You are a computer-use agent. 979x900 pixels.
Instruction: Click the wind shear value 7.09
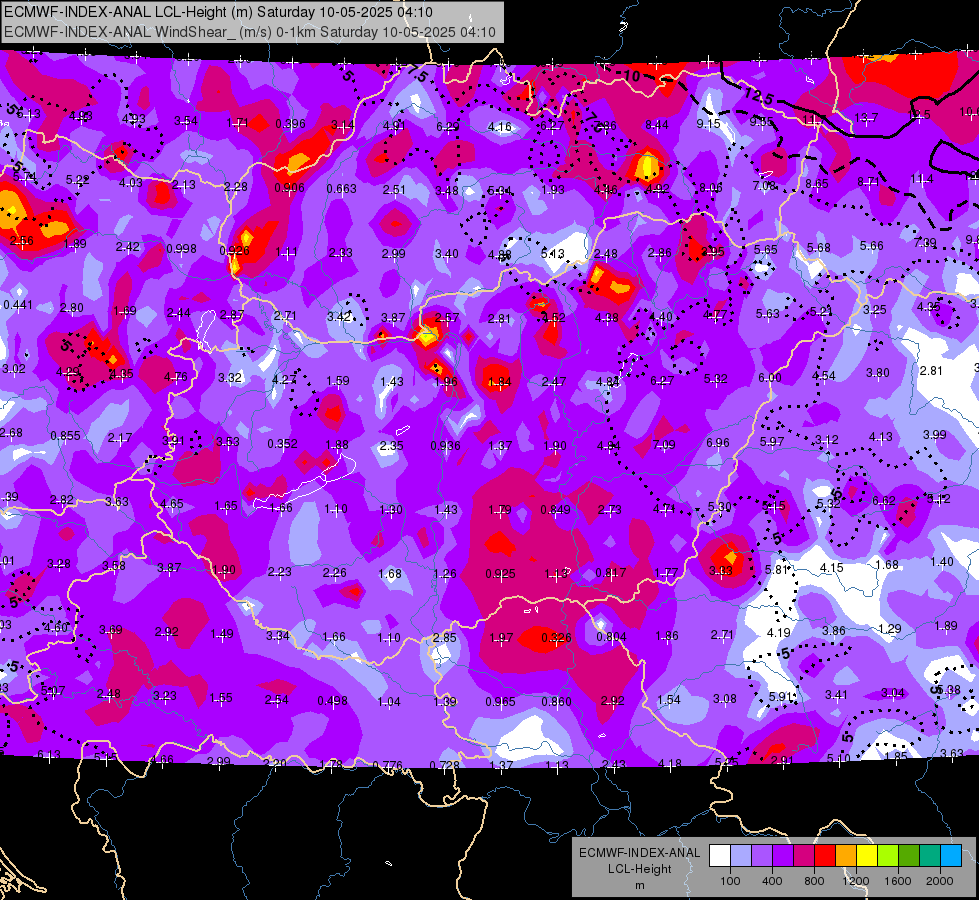[x=664, y=445]
